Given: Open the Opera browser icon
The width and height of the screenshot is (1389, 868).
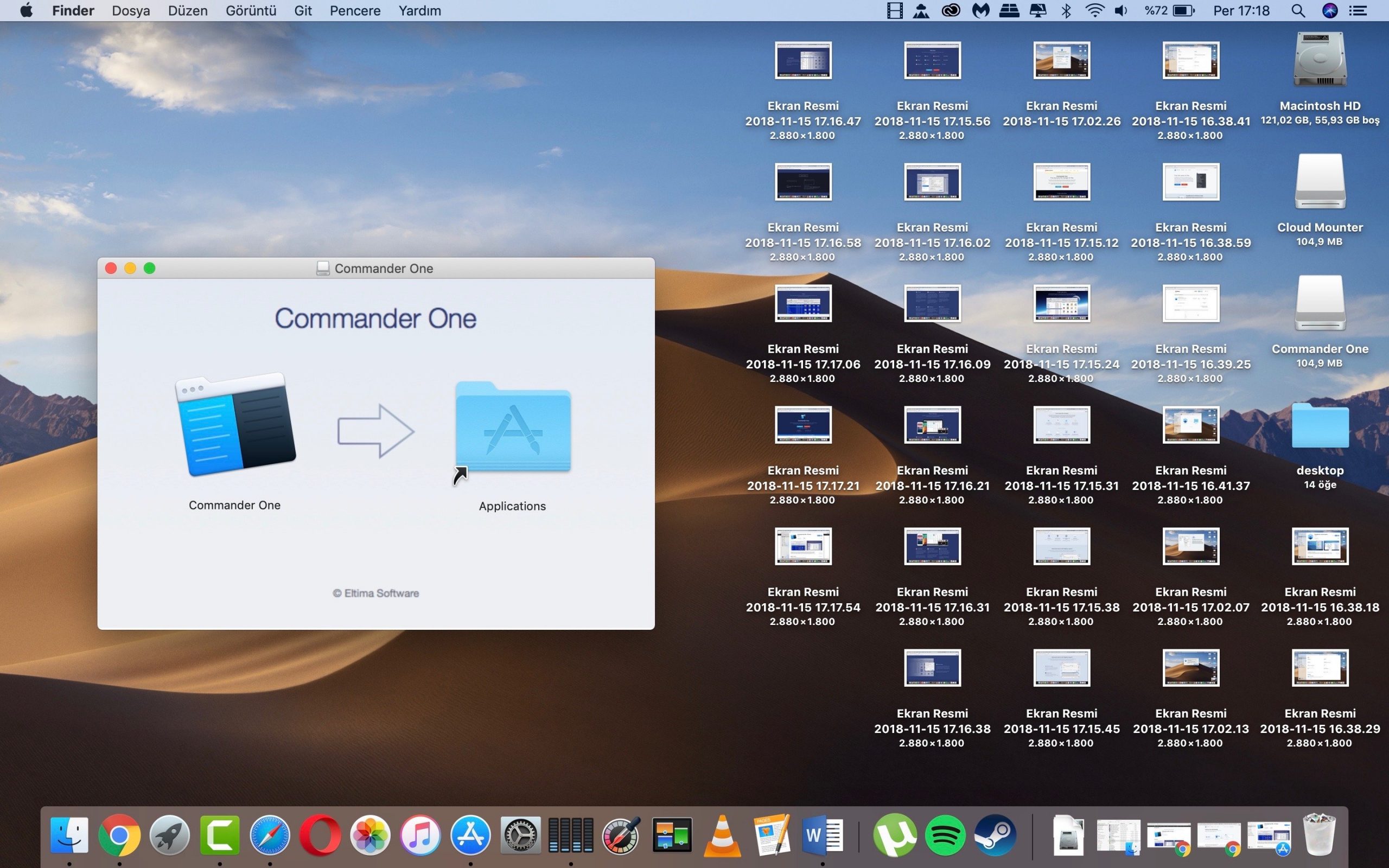Looking at the screenshot, I should point(320,835).
